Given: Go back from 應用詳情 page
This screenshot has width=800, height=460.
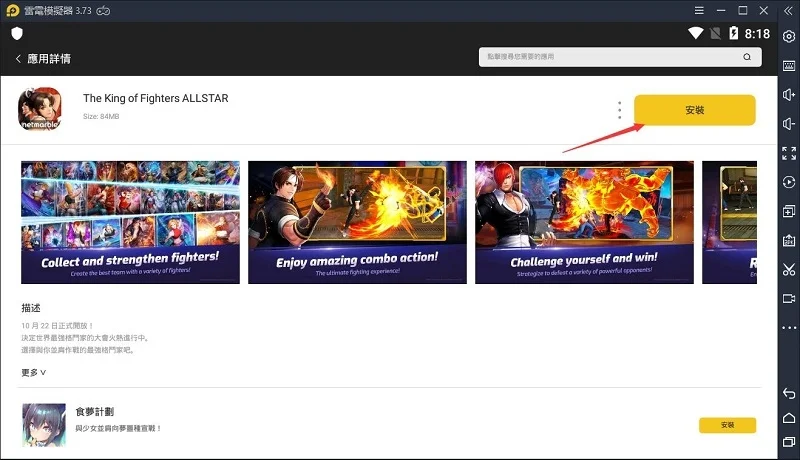Looking at the screenshot, I should point(18,59).
